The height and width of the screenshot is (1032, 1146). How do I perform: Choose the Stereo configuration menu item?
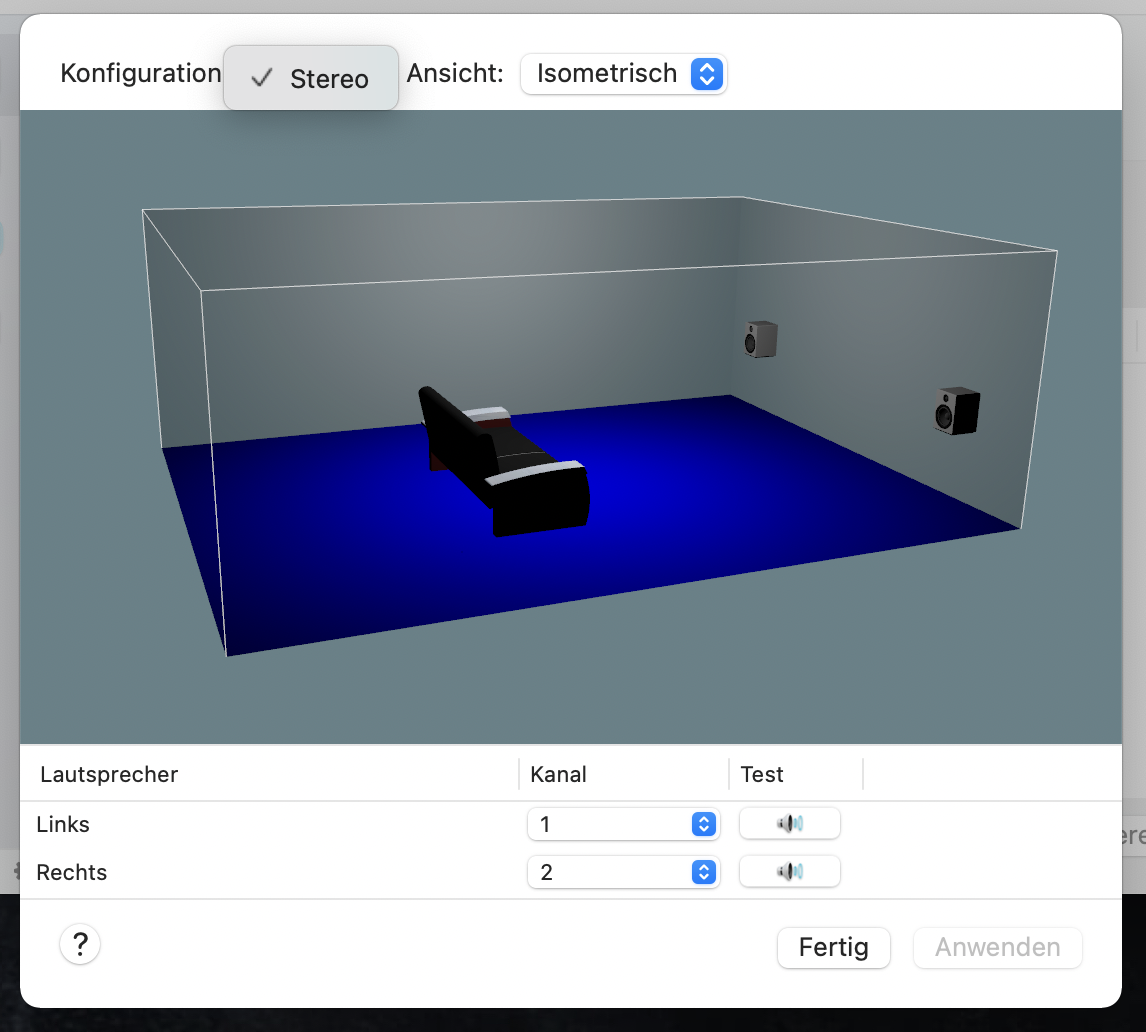coord(328,79)
